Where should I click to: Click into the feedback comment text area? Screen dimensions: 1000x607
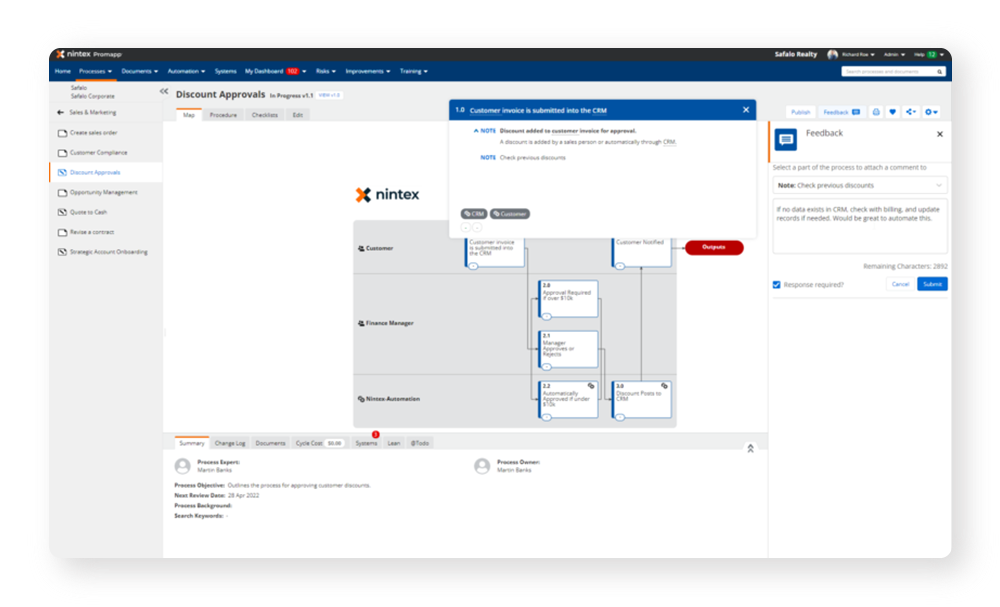859,226
